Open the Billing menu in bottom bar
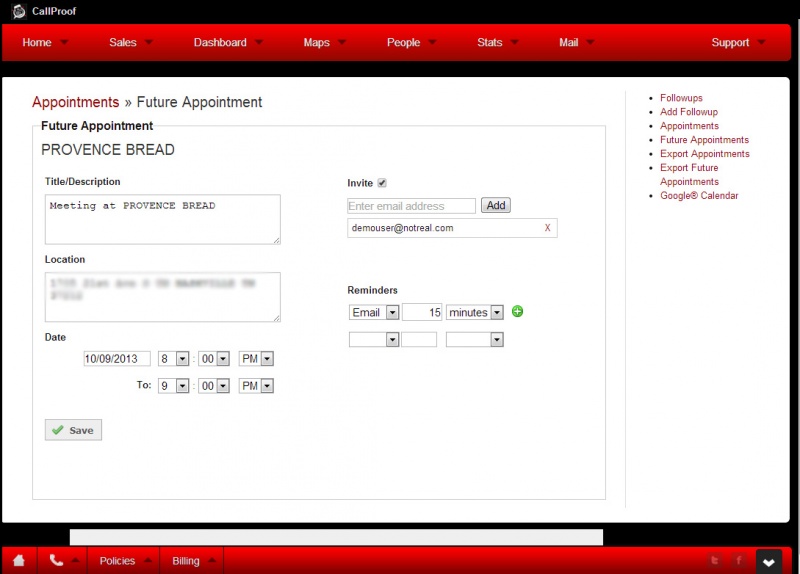The height and width of the screenshot is (574, 800). pyautogui.click(x=192, y=561)
